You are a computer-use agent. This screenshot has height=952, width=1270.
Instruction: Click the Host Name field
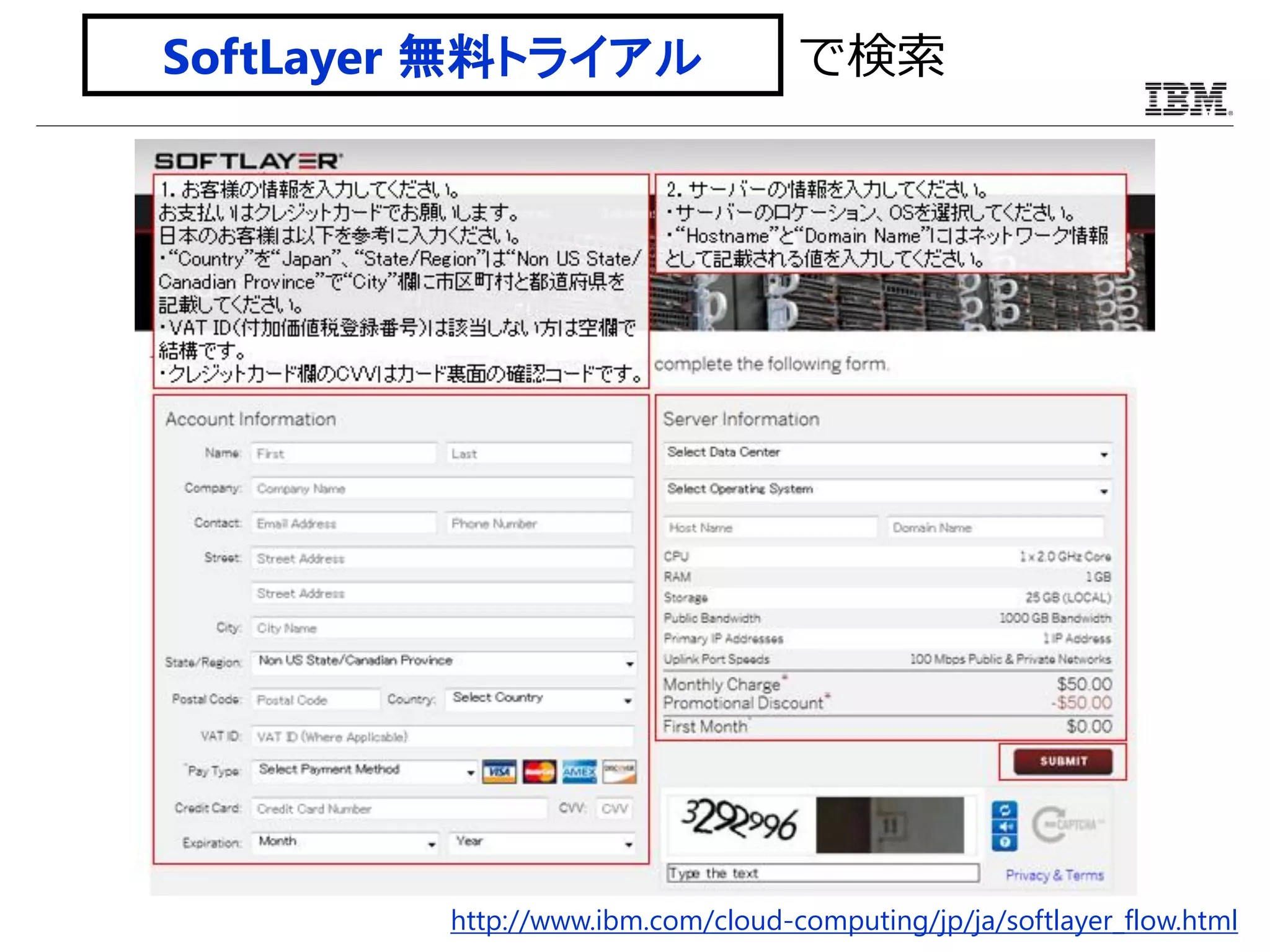point(771,527)
